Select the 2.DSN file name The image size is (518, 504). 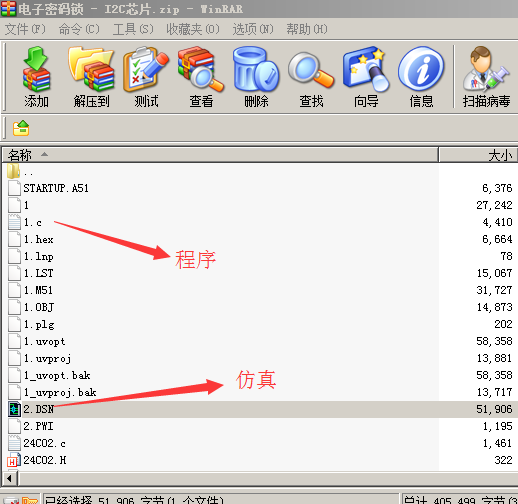pos(39,409)
